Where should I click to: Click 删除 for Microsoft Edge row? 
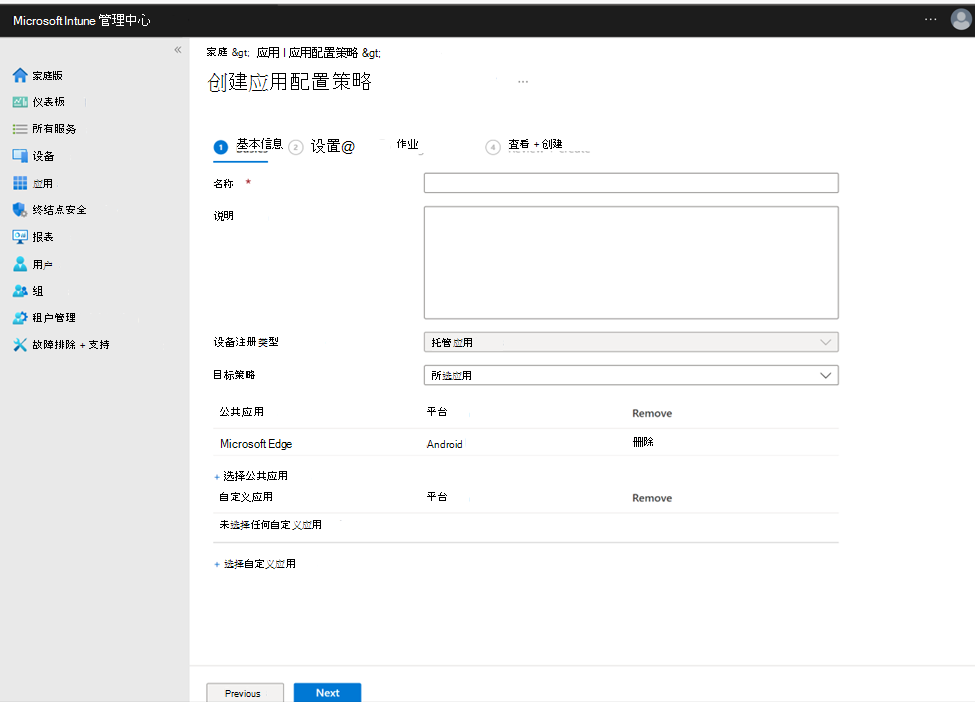[643, 442]
